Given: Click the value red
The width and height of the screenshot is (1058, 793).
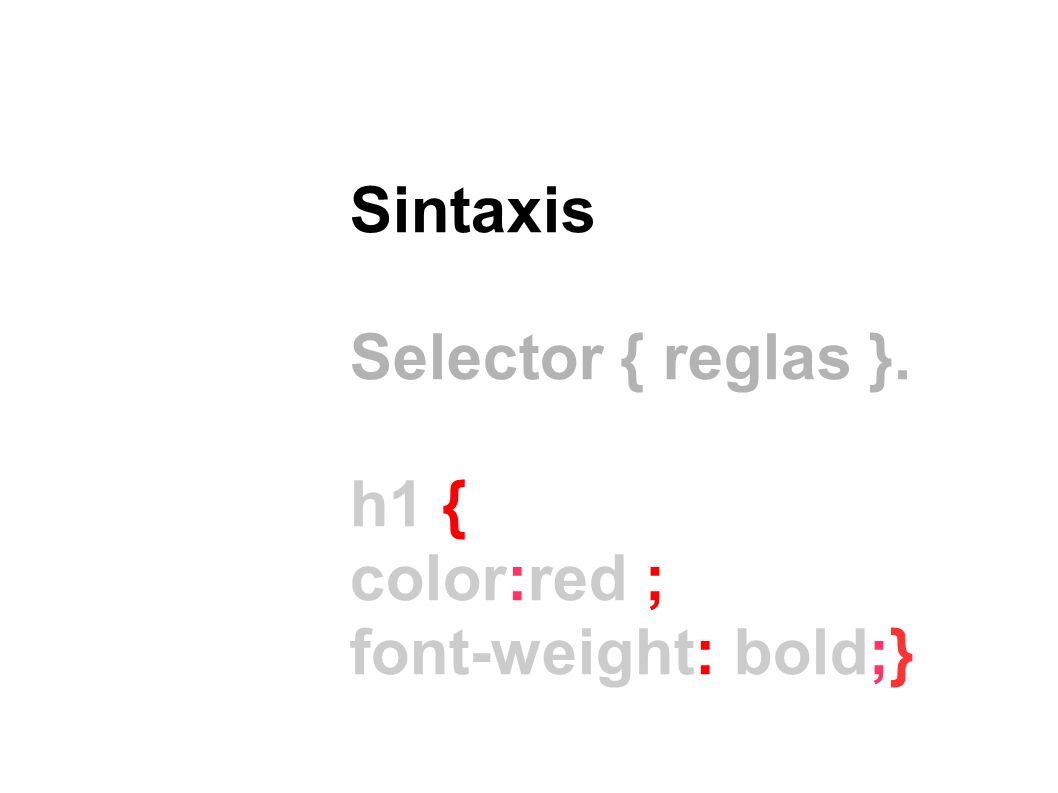Looking at the screenshot, I should (x=578, y=578).
